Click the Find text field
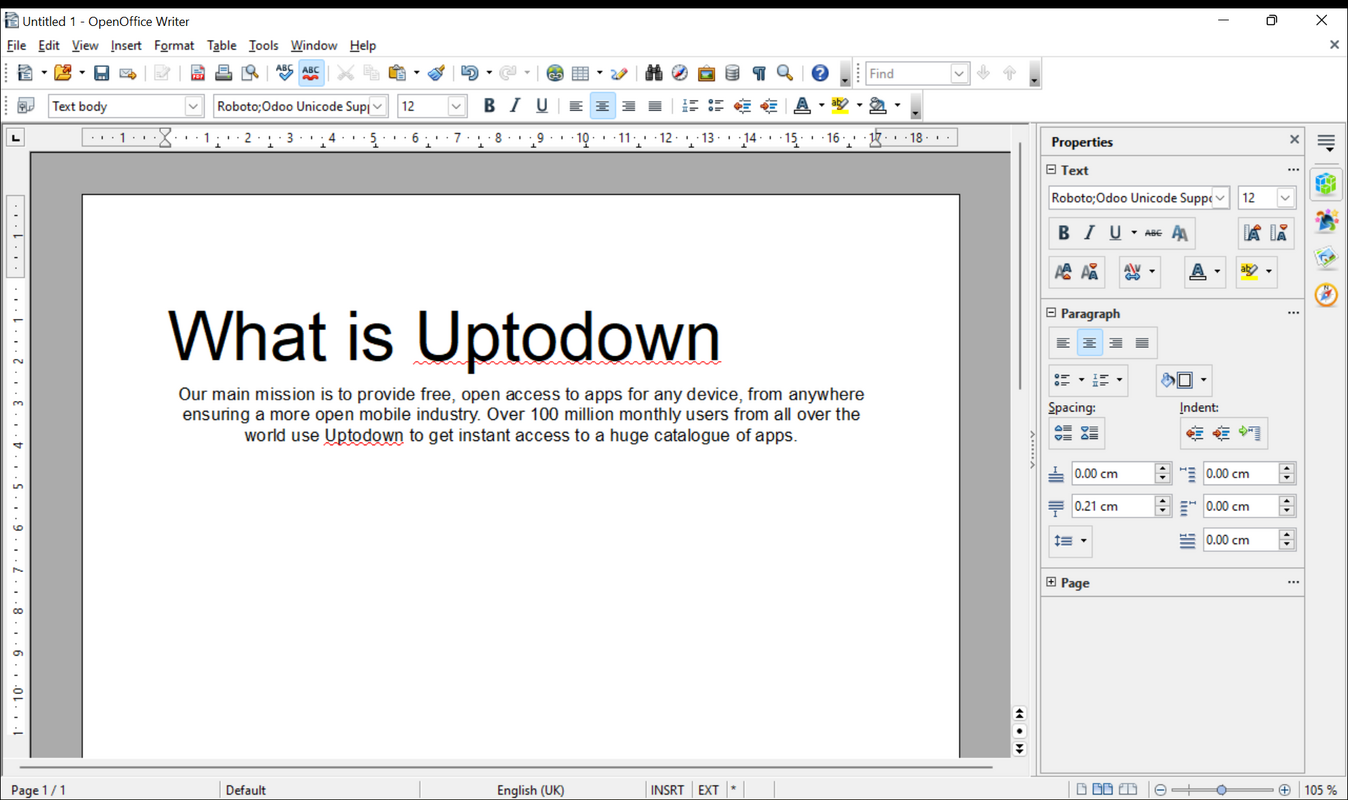Image resolution: width=1348 pixels, height=800 pixels. click(x=908, y=73)
